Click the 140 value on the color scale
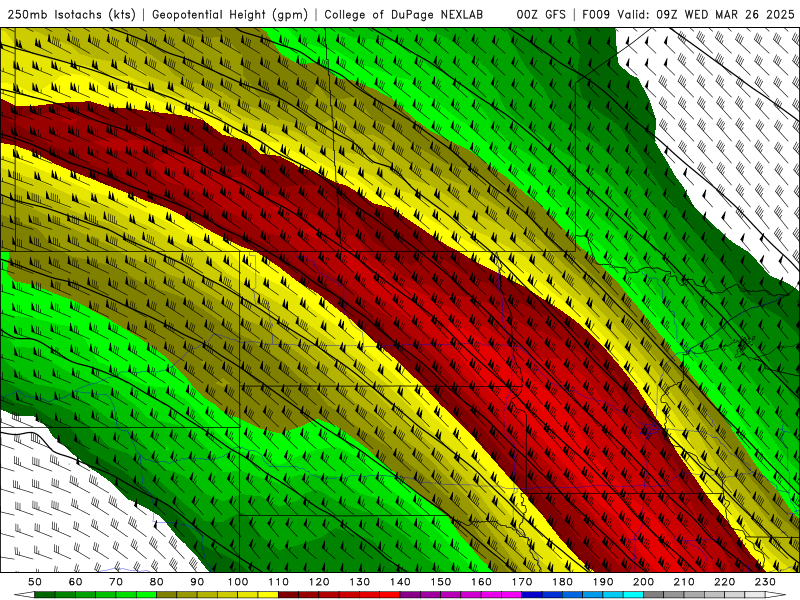This screenshot has height=600, width=800. [400, 582]
